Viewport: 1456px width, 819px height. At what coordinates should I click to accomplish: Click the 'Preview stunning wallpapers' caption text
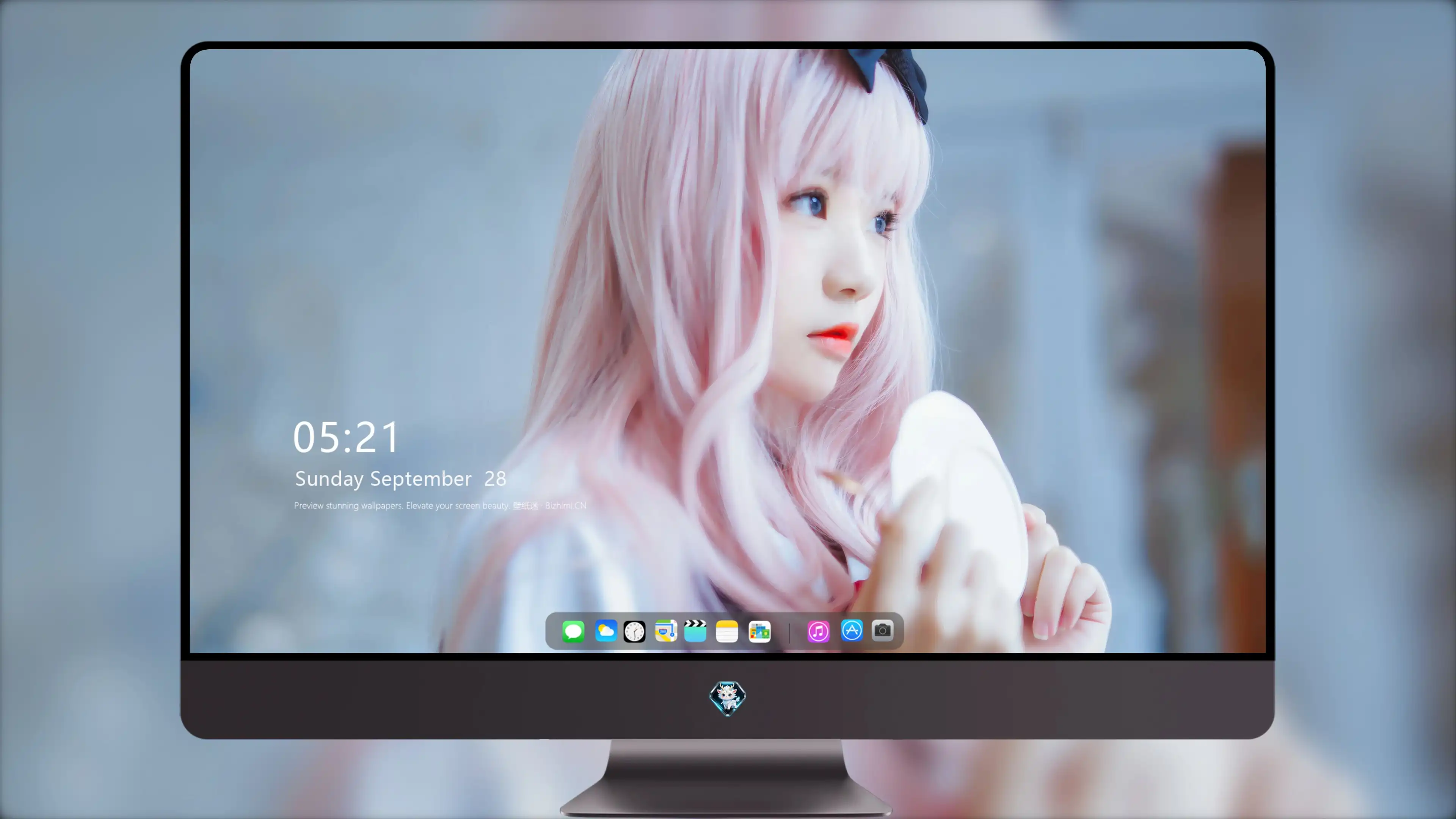(x=440, y=505)
